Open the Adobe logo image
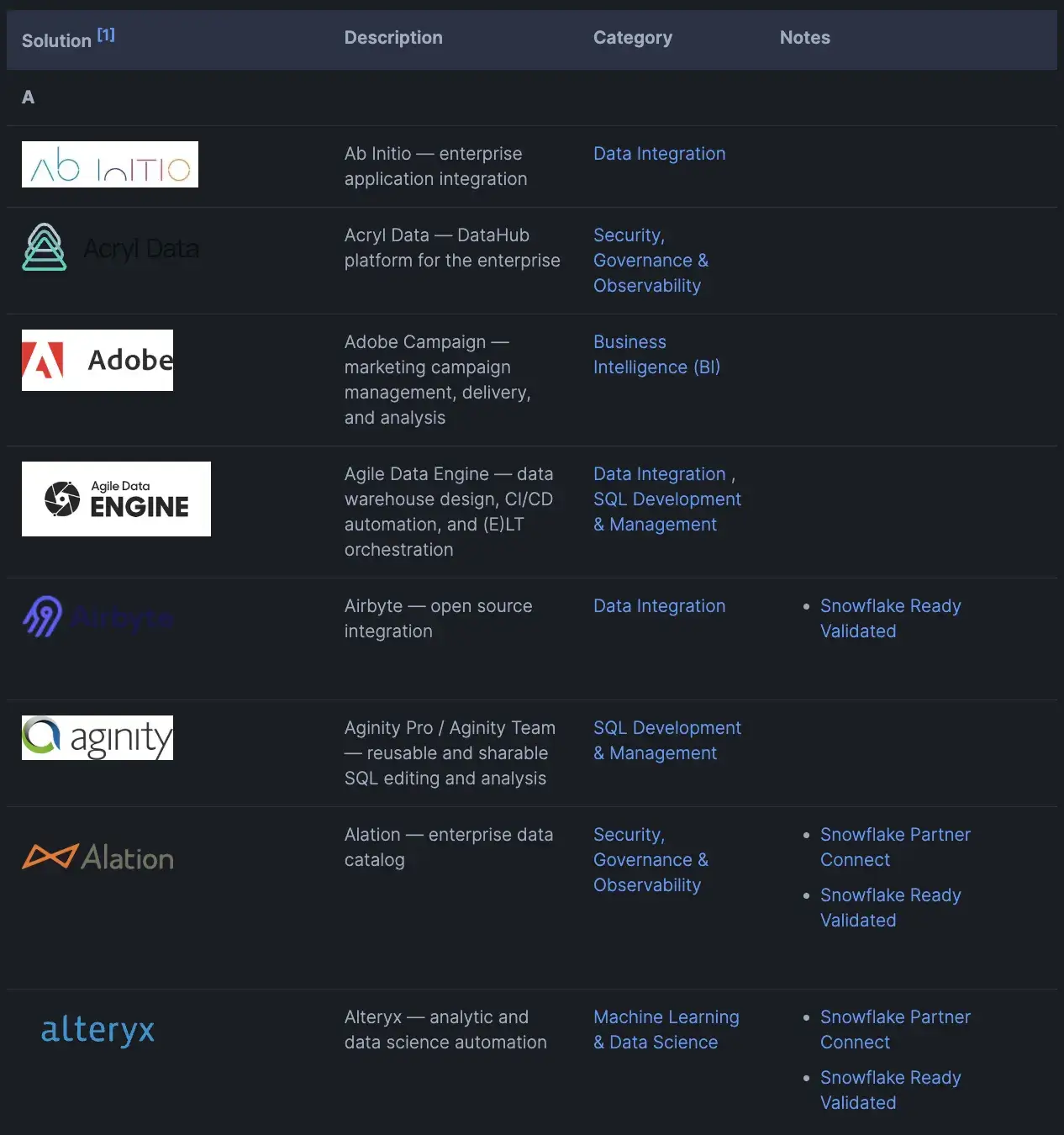Viewport: 1064px width, 1135px height. (x=97, y=360)
